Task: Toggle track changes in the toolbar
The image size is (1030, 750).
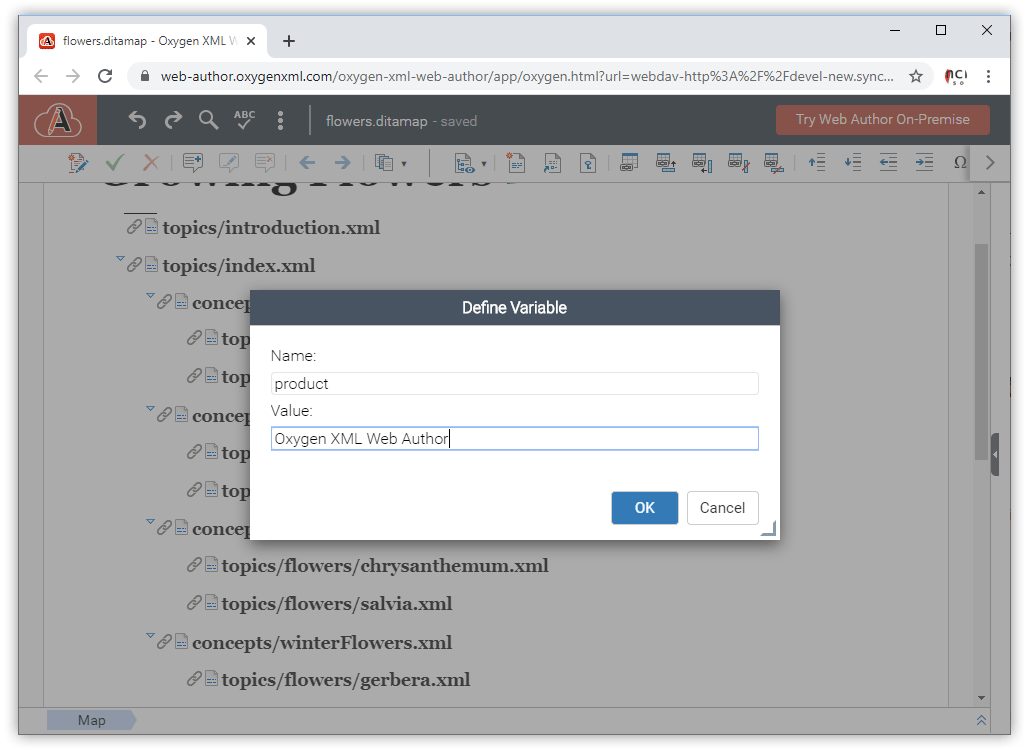Action: coord(78,163)
